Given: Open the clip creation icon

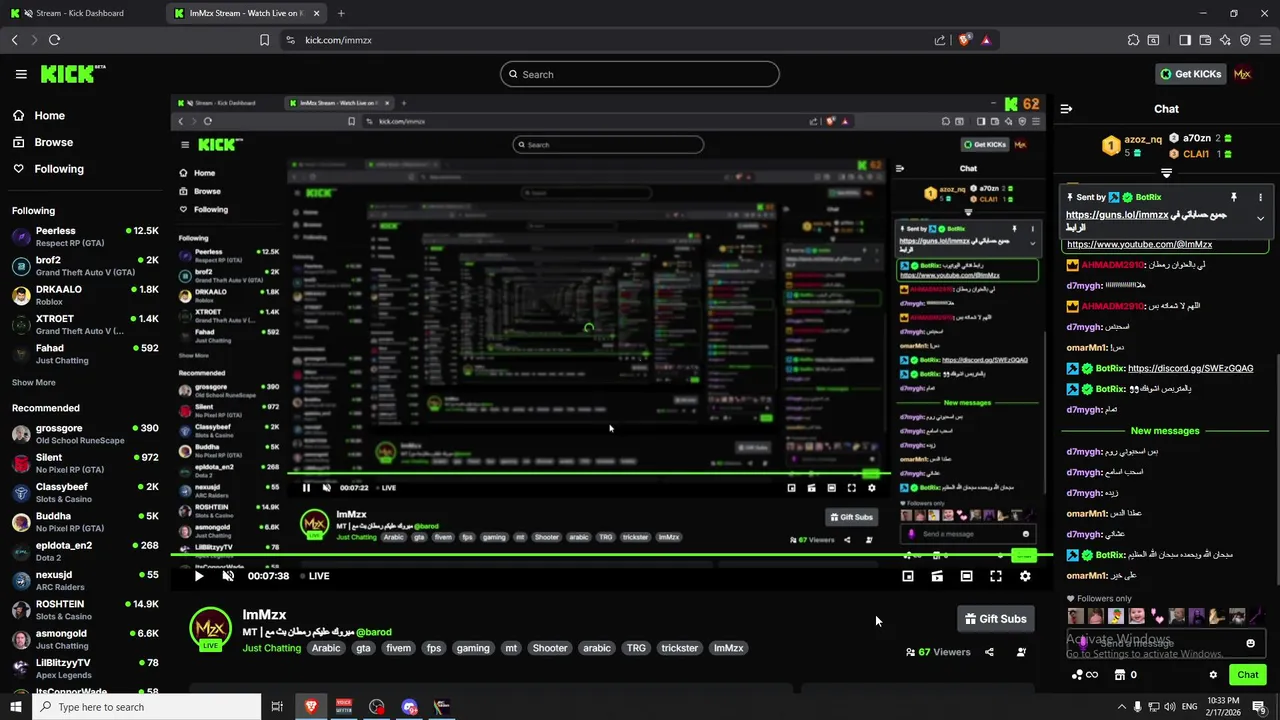Looking at the screenshot, I should pyautogui.click(x=937, y=576).
